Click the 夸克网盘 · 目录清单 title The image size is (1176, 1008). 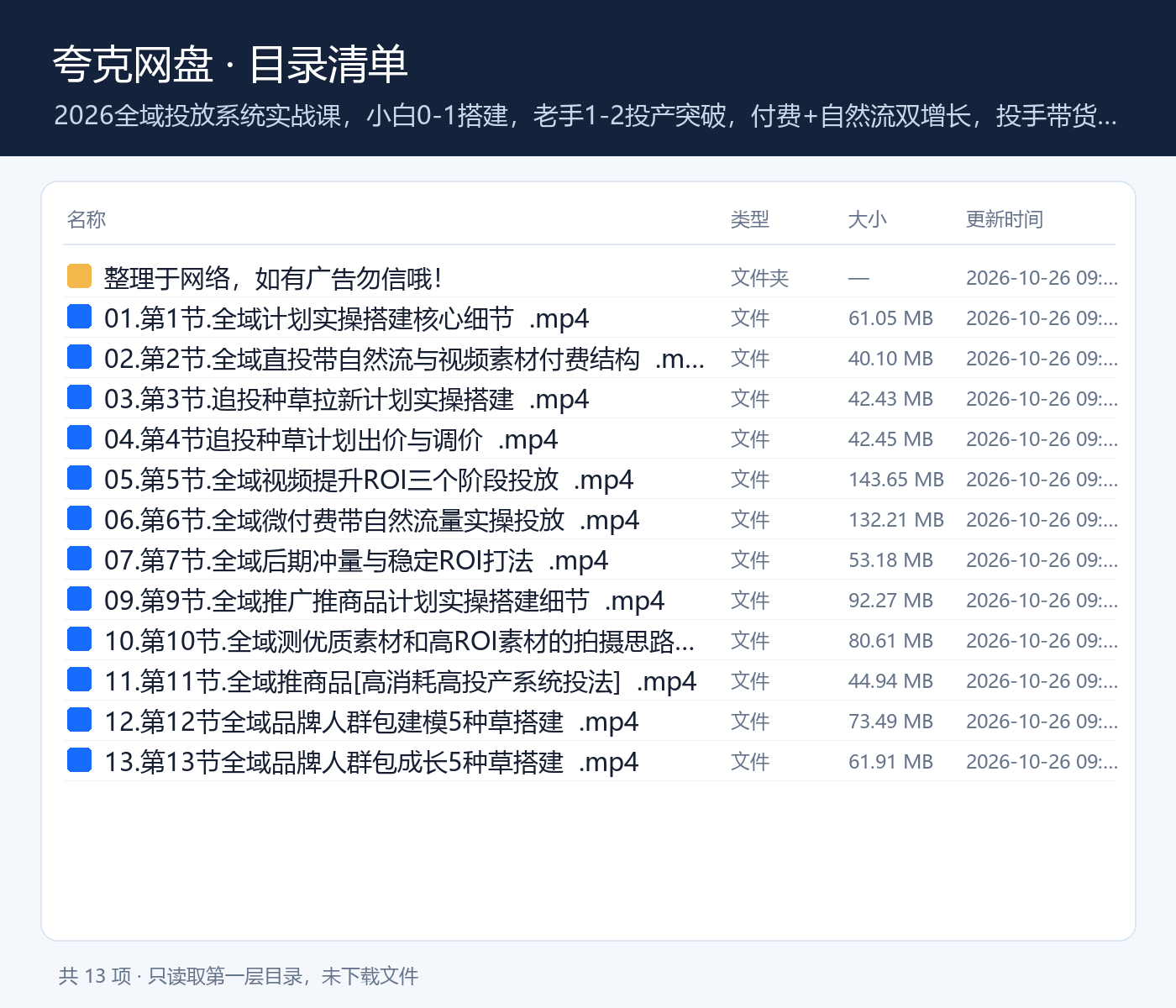[x=230, y=64]
